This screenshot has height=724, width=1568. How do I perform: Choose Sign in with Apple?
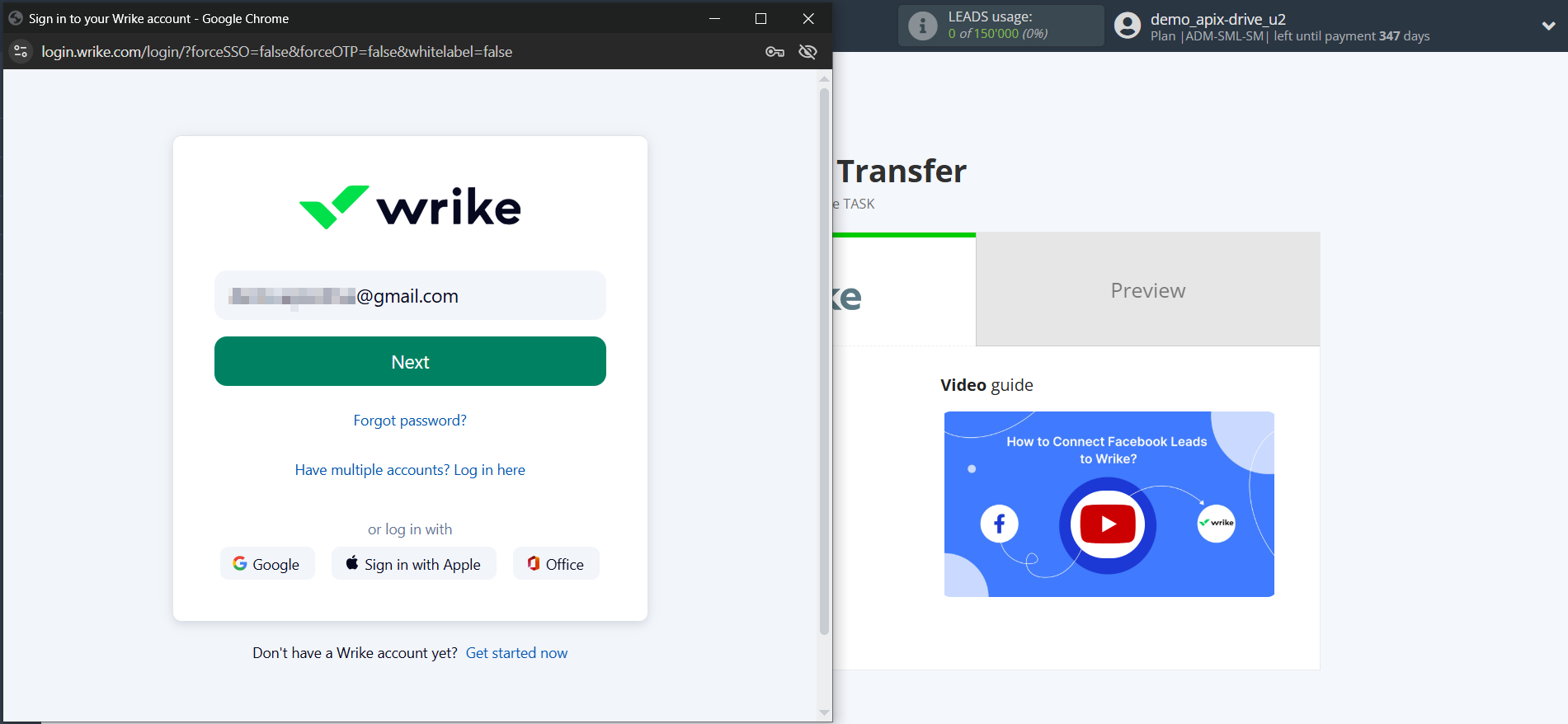[x=413, y=564]
